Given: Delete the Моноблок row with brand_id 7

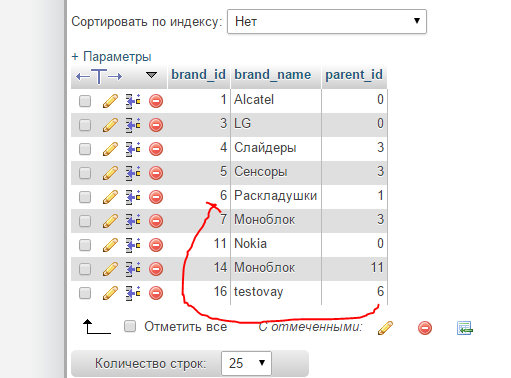Looking at the screenshot, I should [x=156, y=221].
